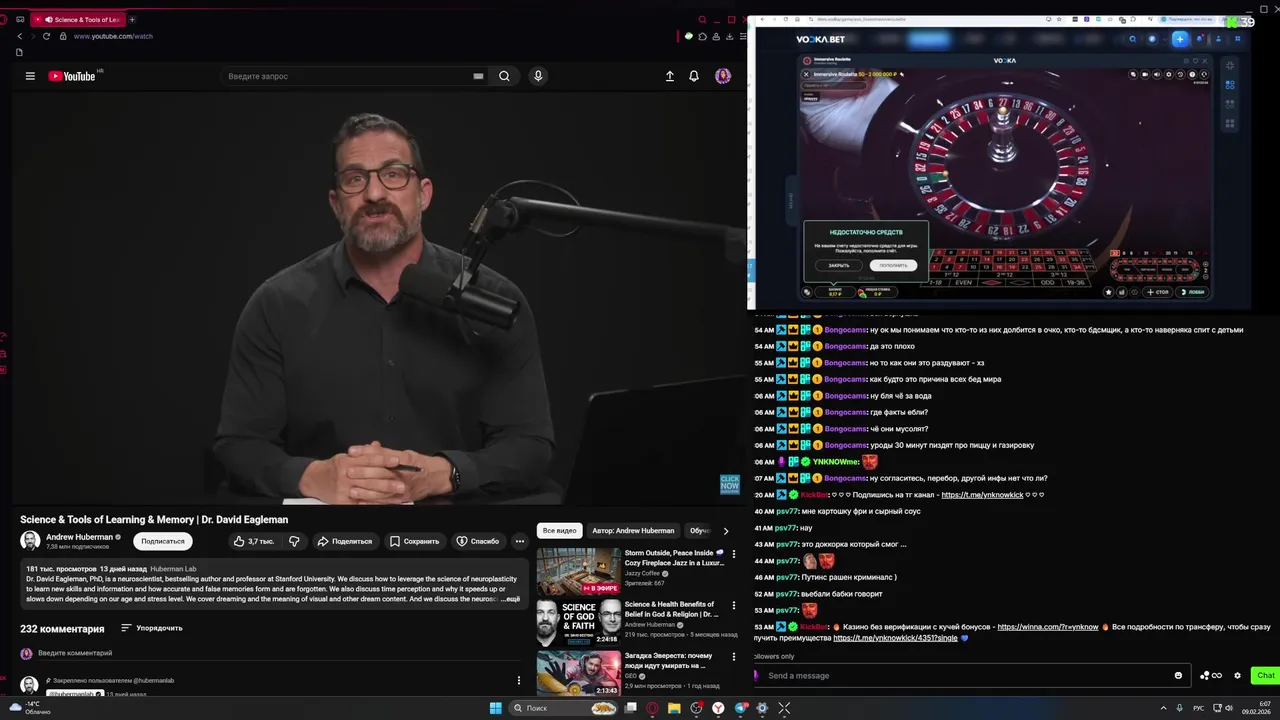Open t.me/ynknowkick link in chat
This screenshot has height=720, width=1280.
point(982,495)
